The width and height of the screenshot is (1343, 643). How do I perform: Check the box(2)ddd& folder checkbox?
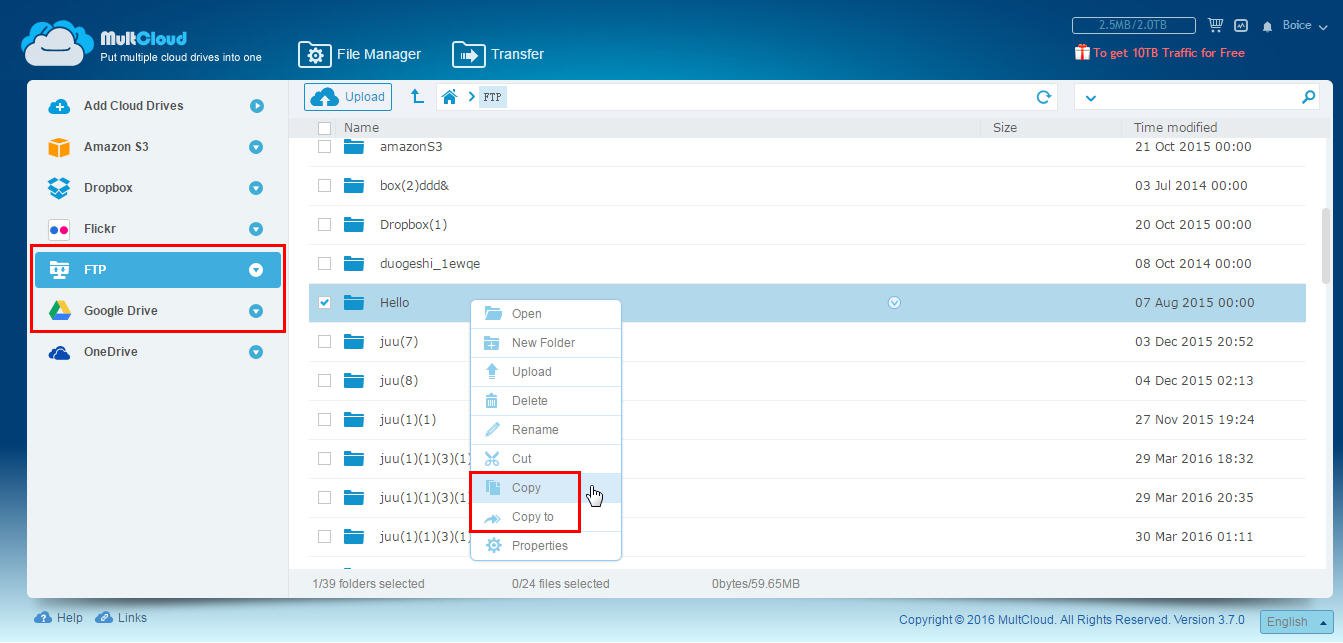[324, 185]
